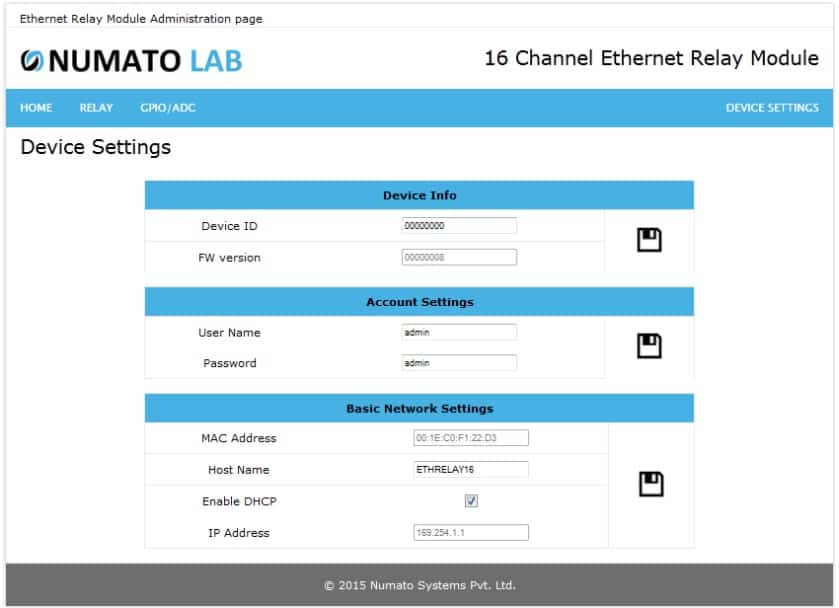Click the Numato Systems copyright footer text
Viewport: 839px width, 608px height.
click(419, 585)
